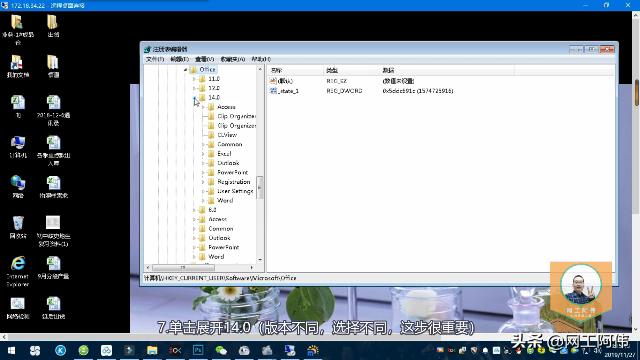640x360 pixels.
Task: Expand the Registration key arrow
Action: (x=203, y=182)
